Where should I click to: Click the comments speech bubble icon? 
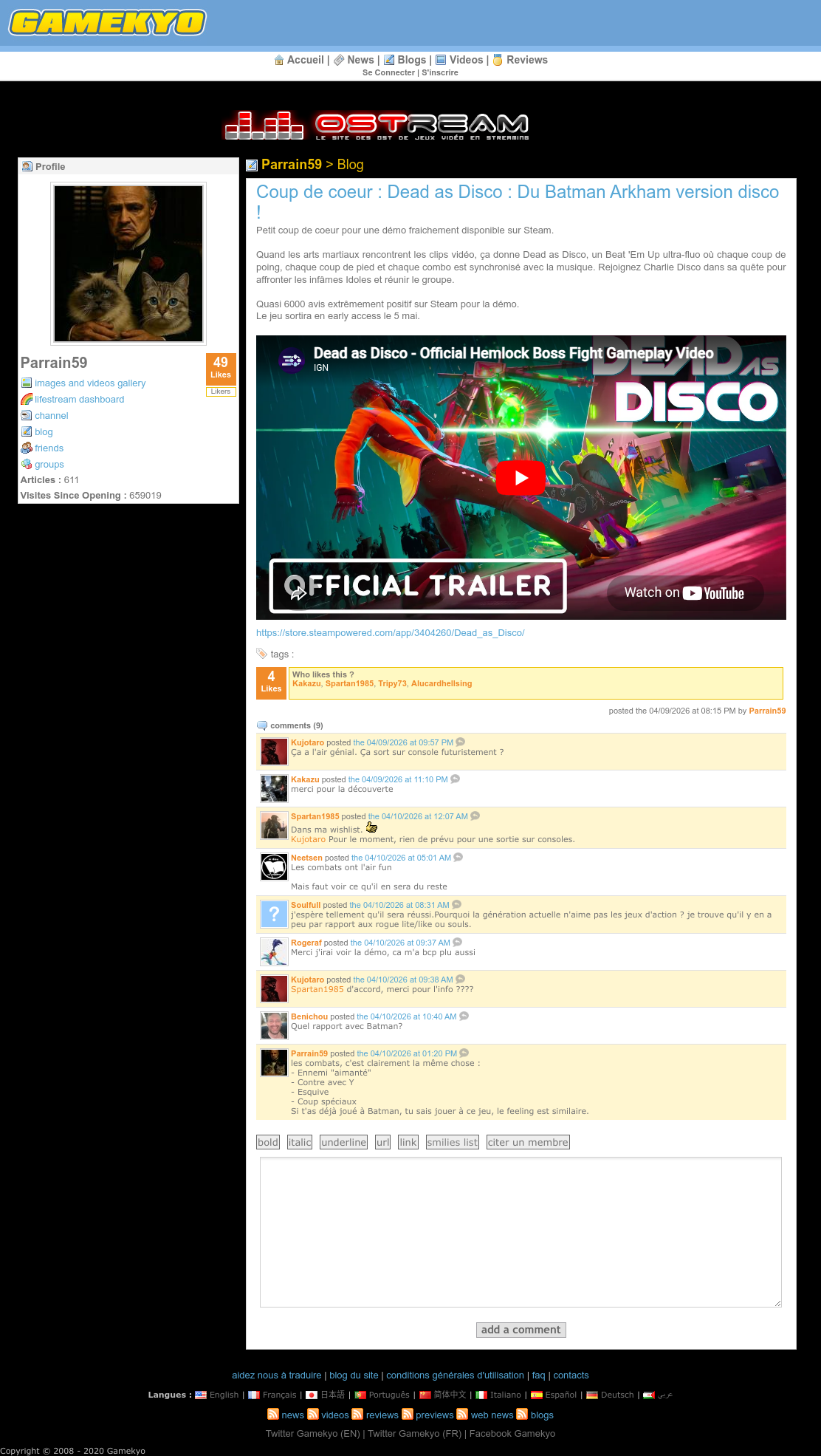coord(261,725)
